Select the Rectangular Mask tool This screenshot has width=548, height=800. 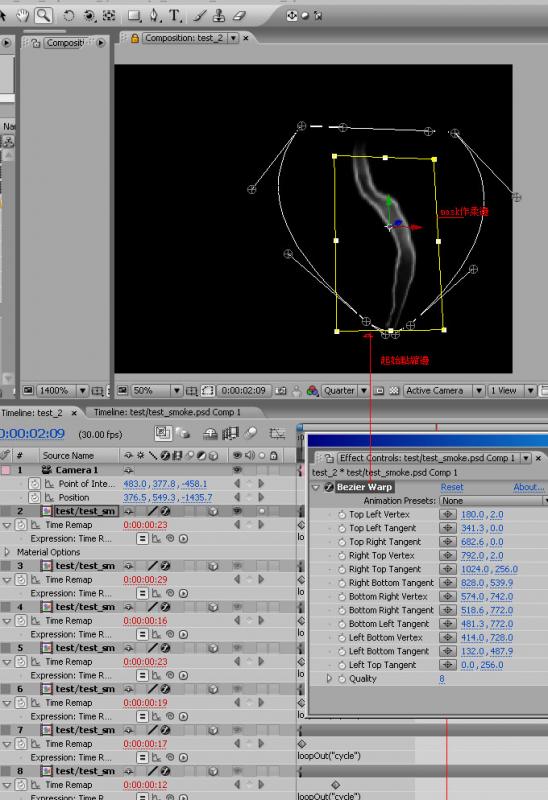(134, 16)
